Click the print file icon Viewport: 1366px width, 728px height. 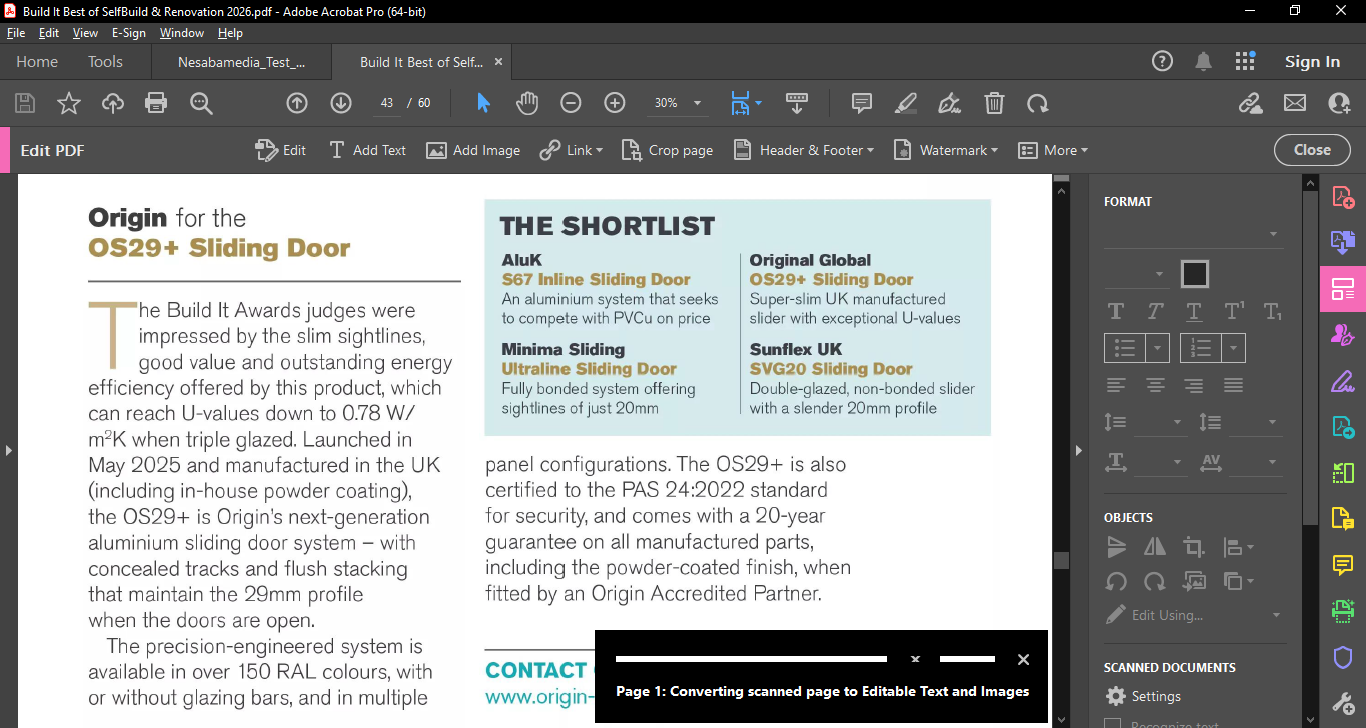click(x=156, y=103)
